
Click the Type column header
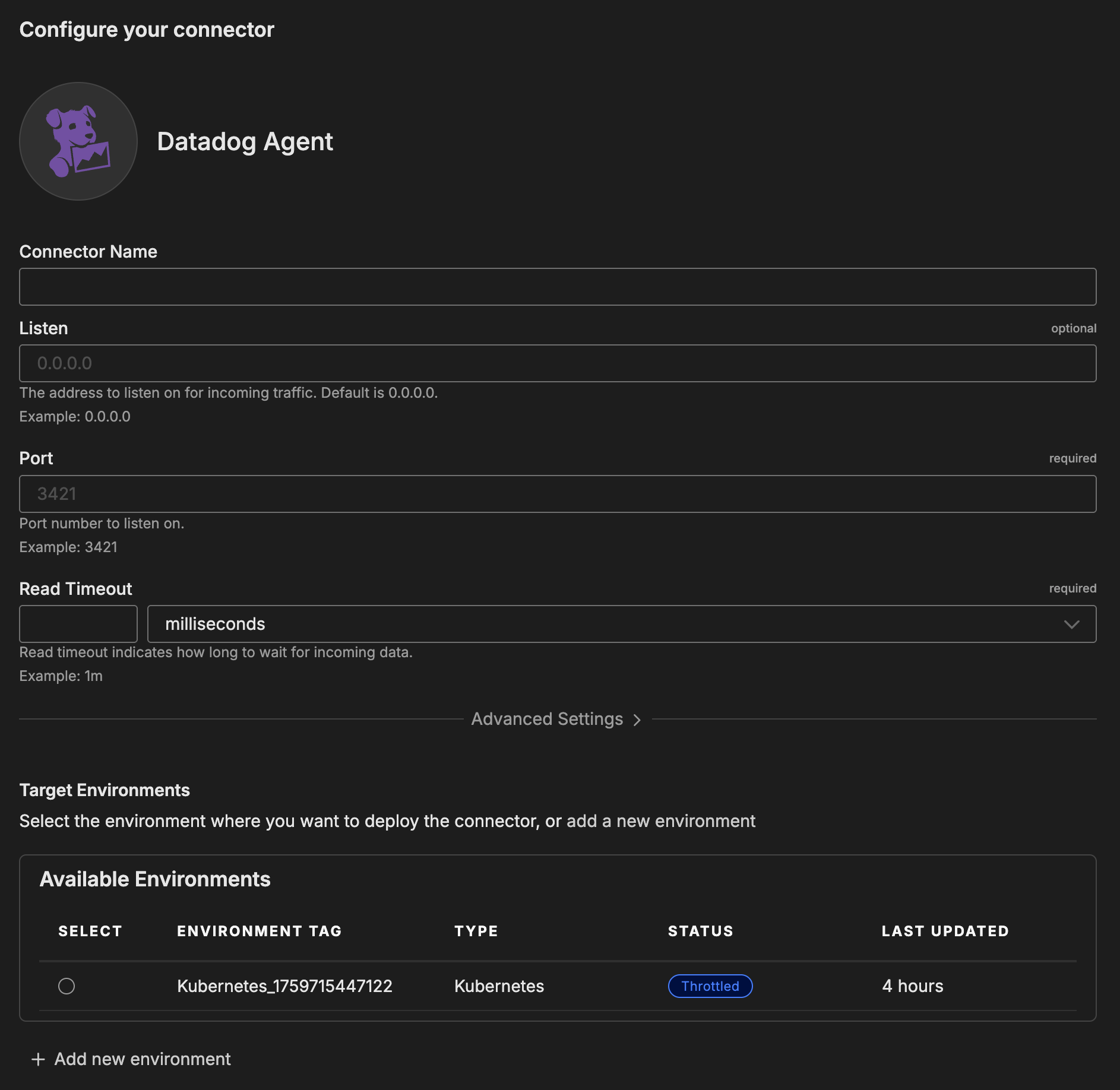coord(476,931)
